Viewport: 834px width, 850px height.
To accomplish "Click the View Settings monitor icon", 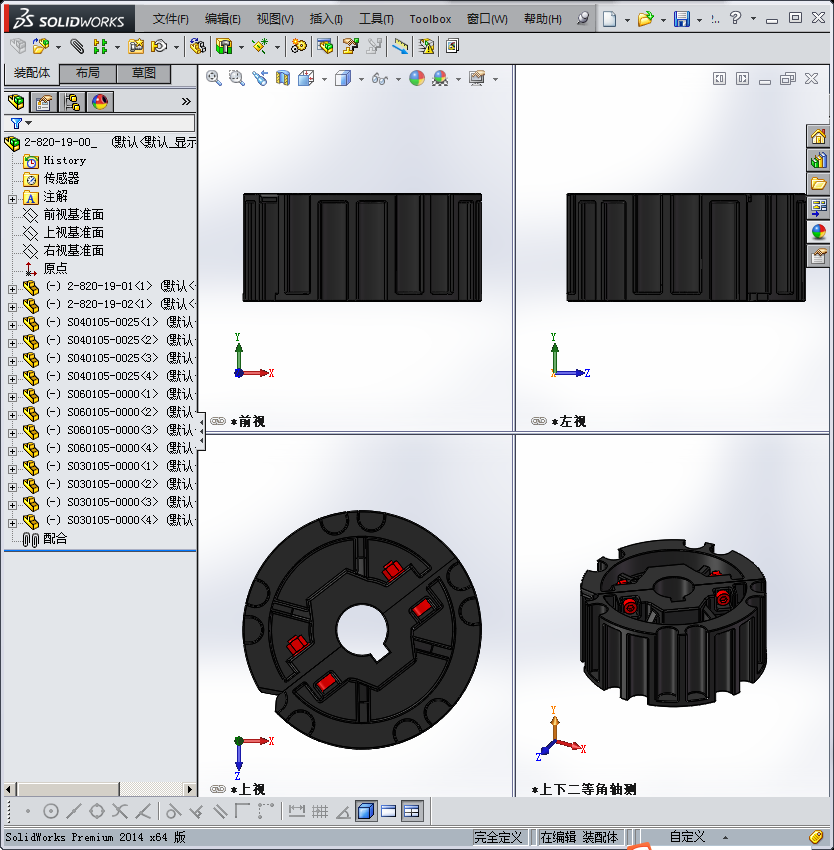I will pyautogui.click(x=477, y=78).
